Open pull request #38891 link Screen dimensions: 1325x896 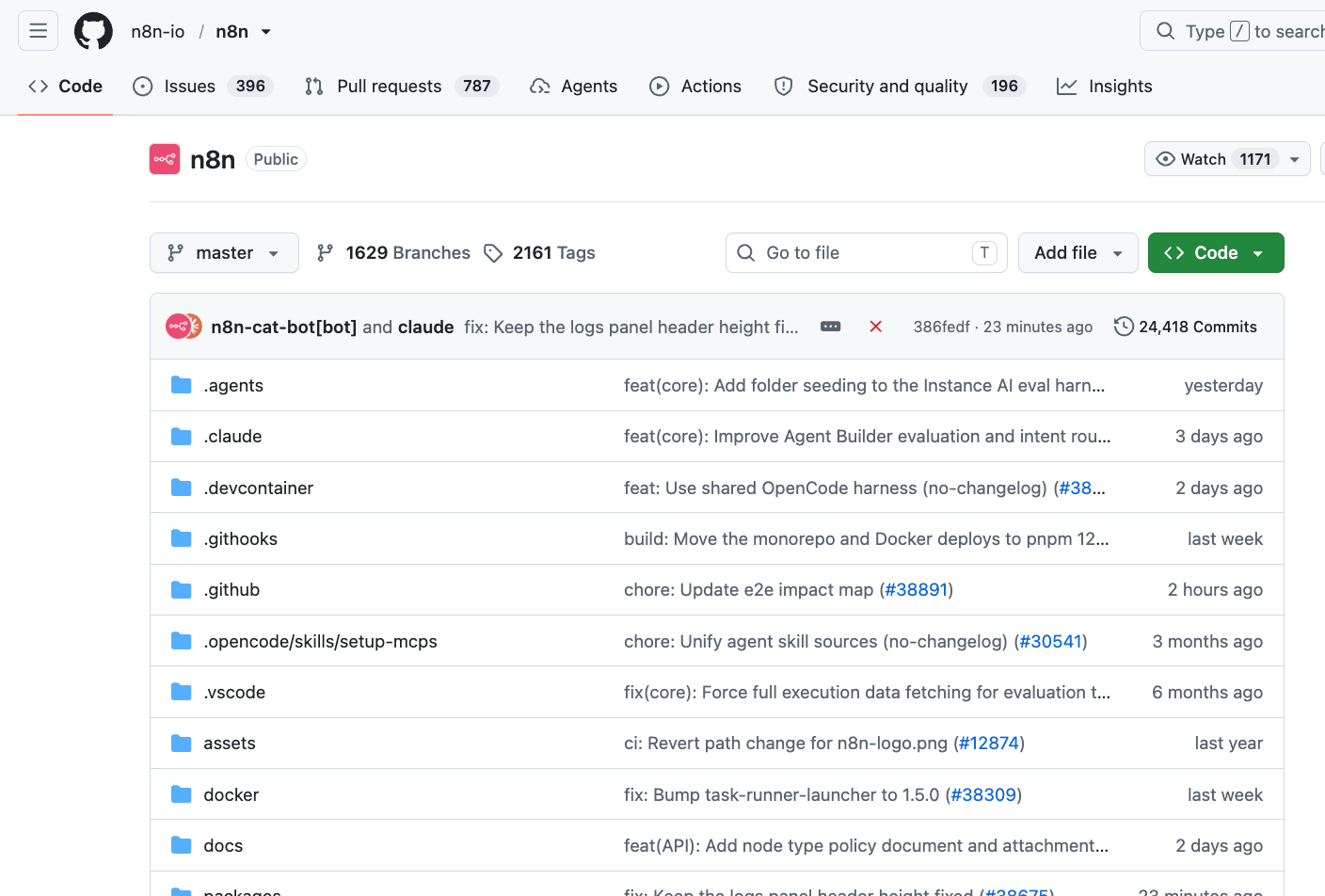(917, 590)
